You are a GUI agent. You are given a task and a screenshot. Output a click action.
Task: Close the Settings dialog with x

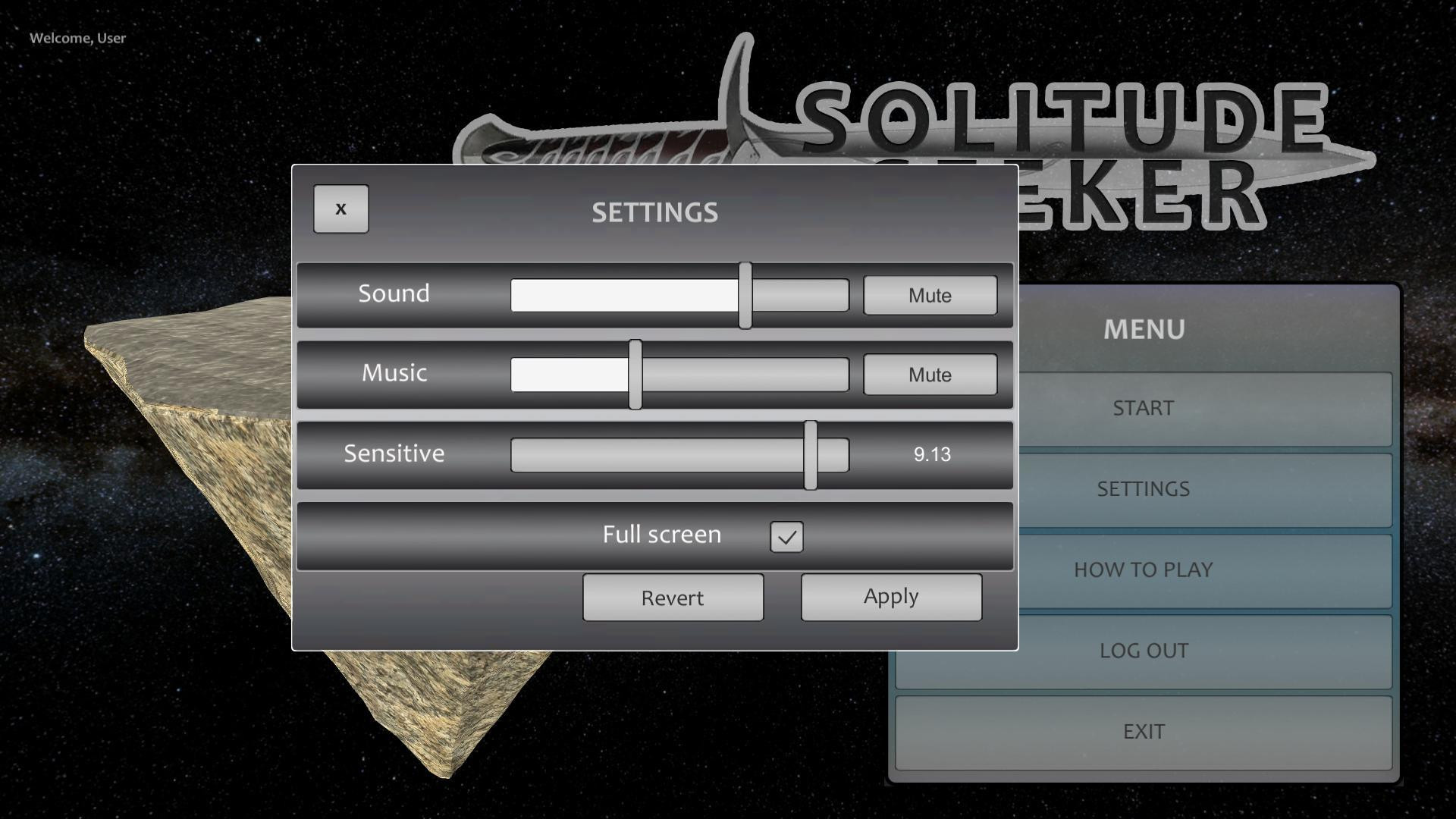pyautogui.click(x=340, y=209)
